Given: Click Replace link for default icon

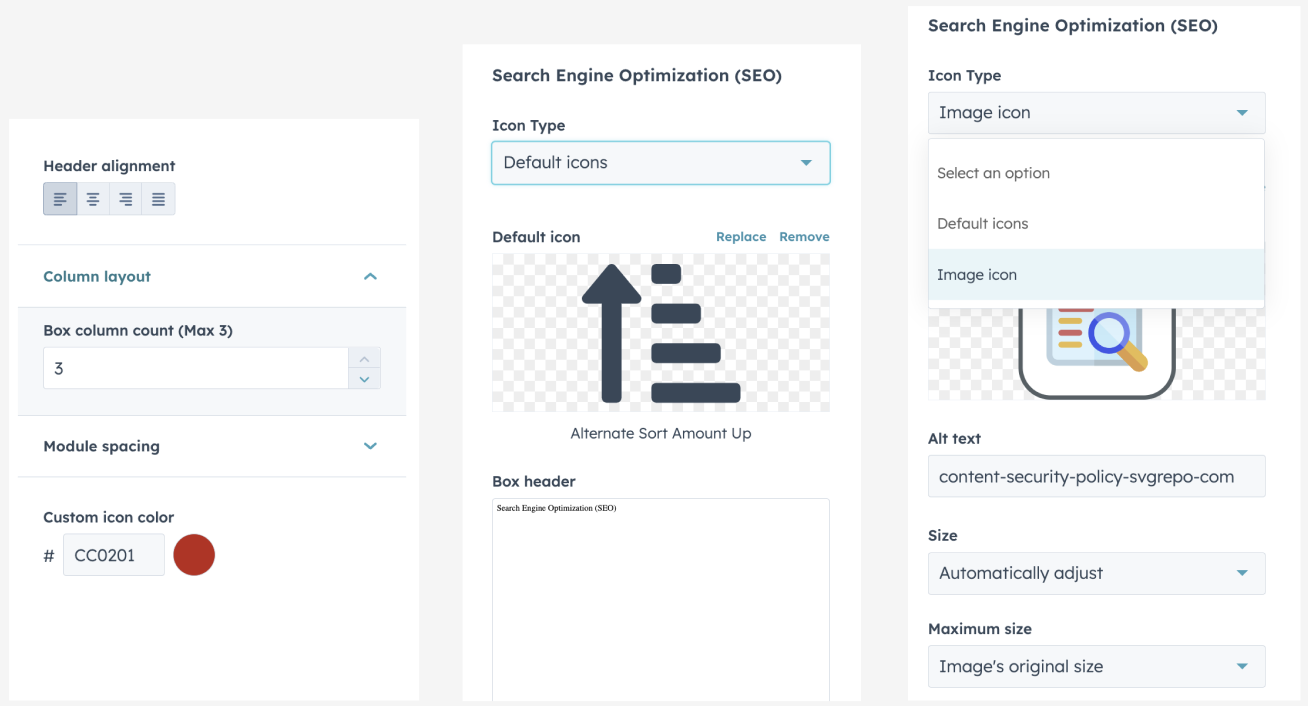Looking at the screenshot, I should [741, 237].
